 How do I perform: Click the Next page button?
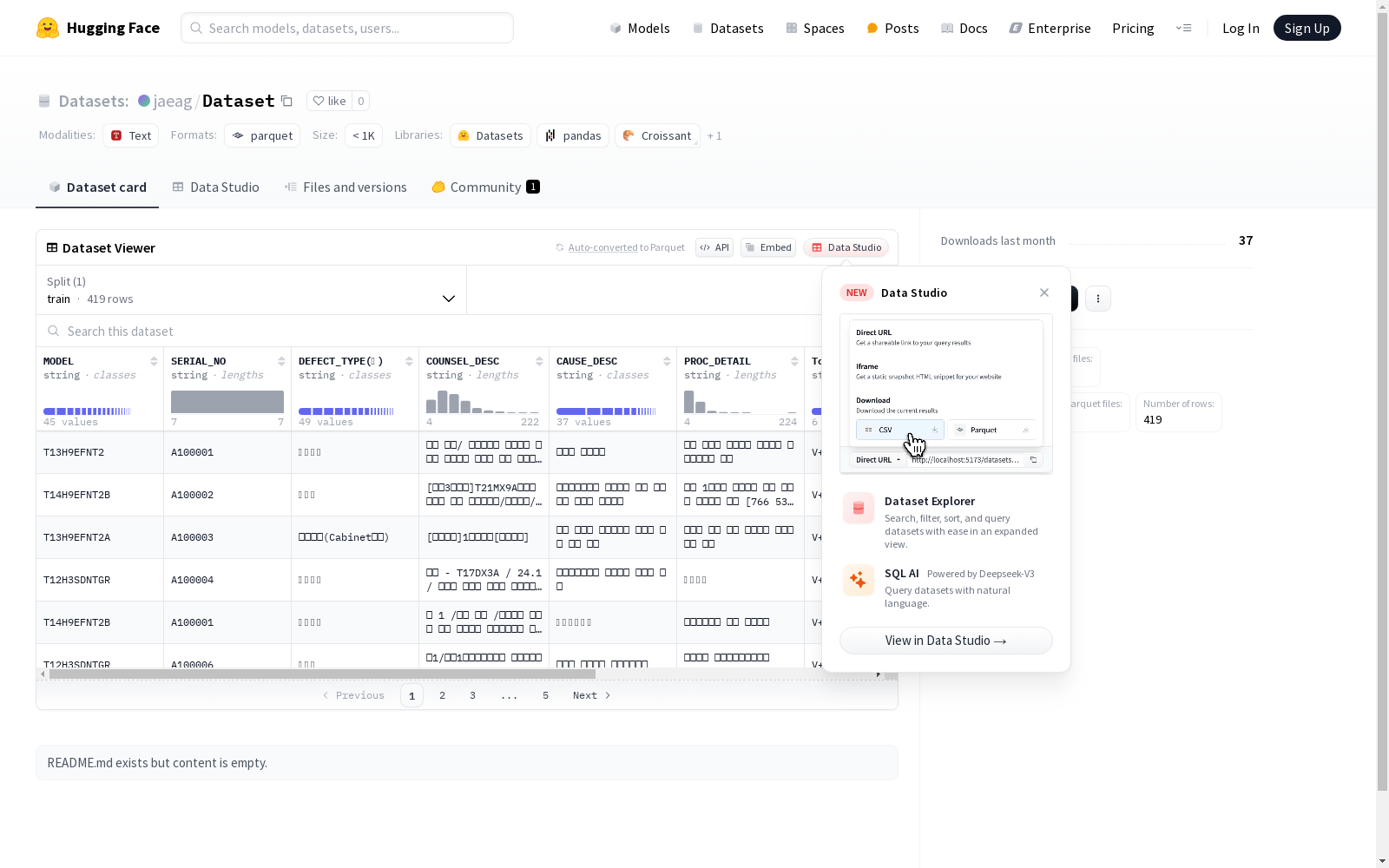tap(592, 695)
